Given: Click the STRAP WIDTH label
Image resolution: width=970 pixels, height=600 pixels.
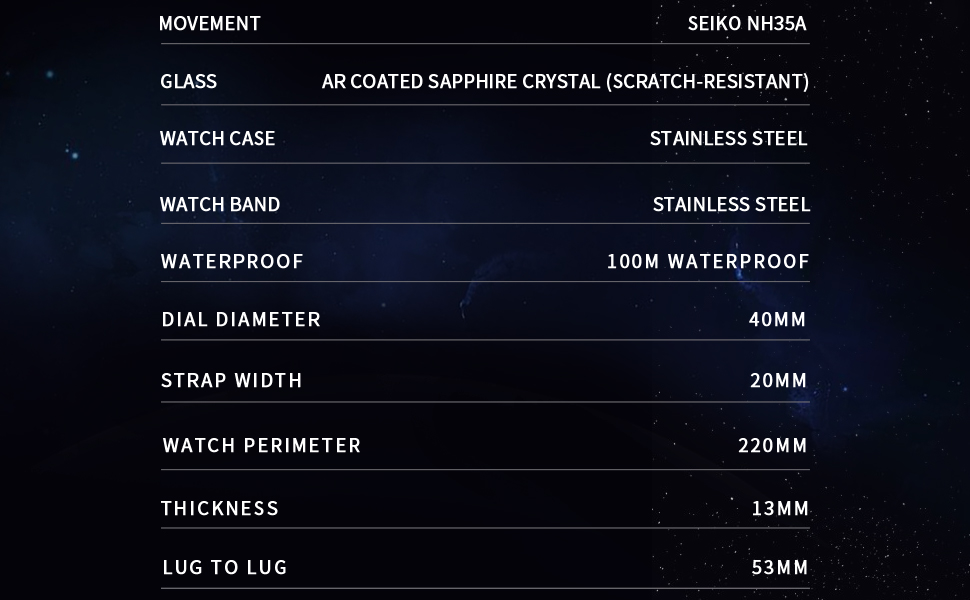Looking at the screenshot, I should (x=232, y=380).
